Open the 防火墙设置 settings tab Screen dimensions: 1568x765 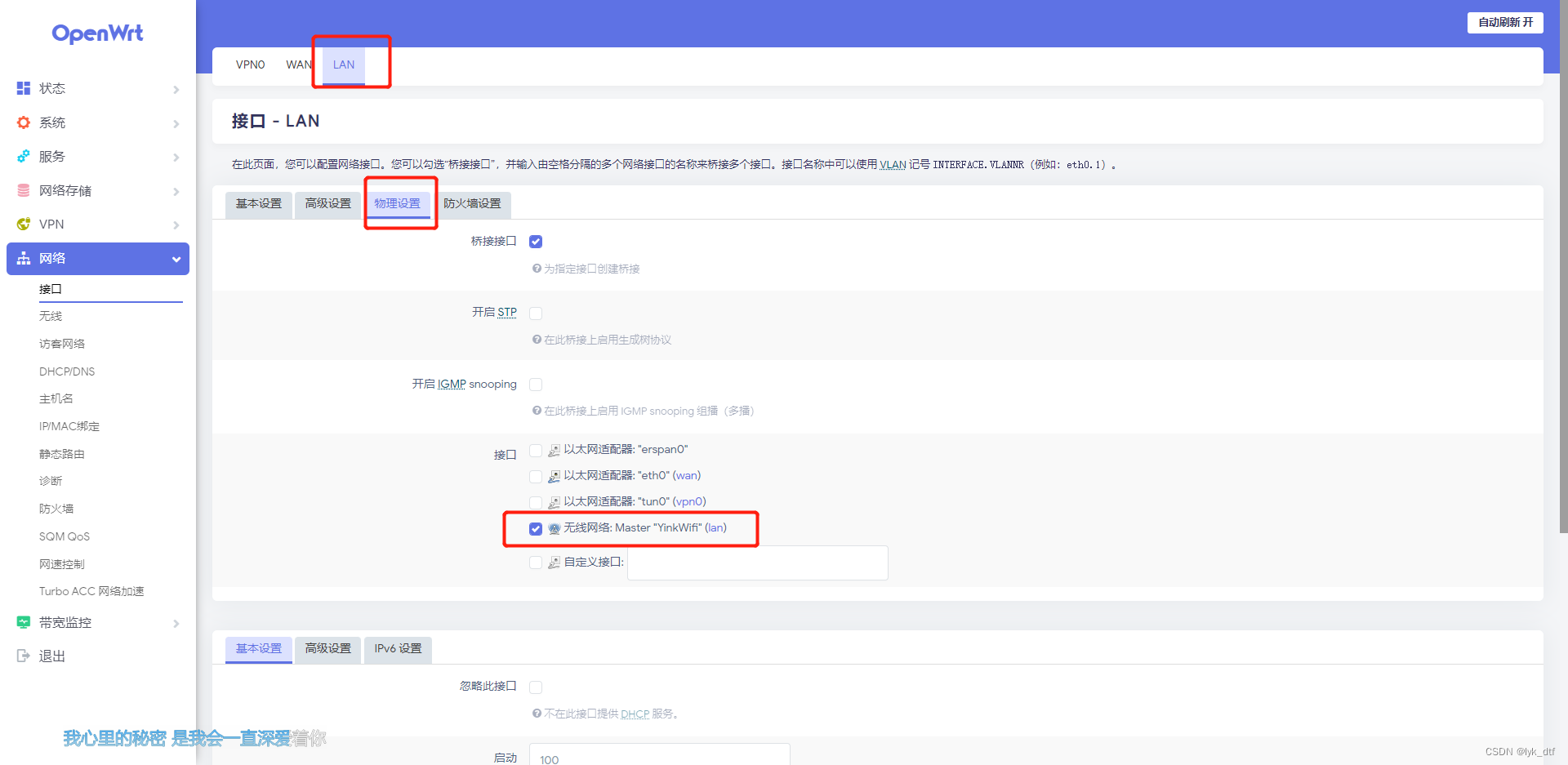(x=474, y=204)
